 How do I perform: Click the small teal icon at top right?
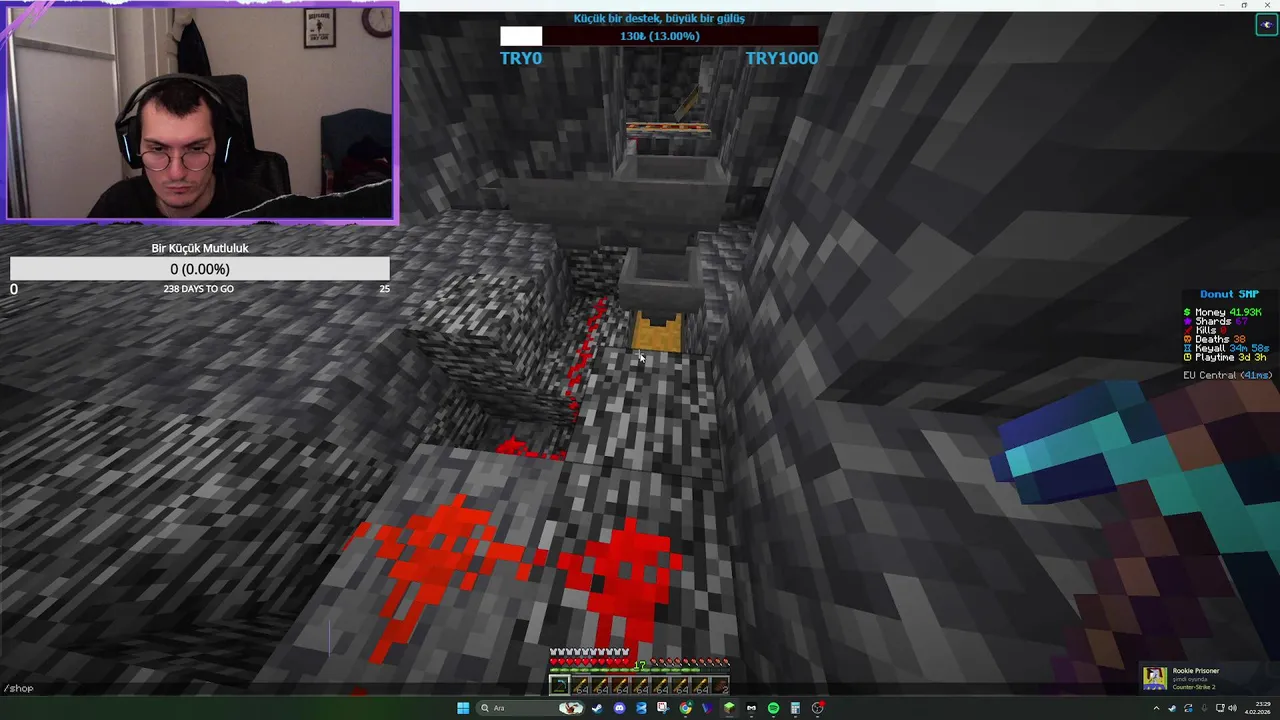click(x=1267, y=25)
